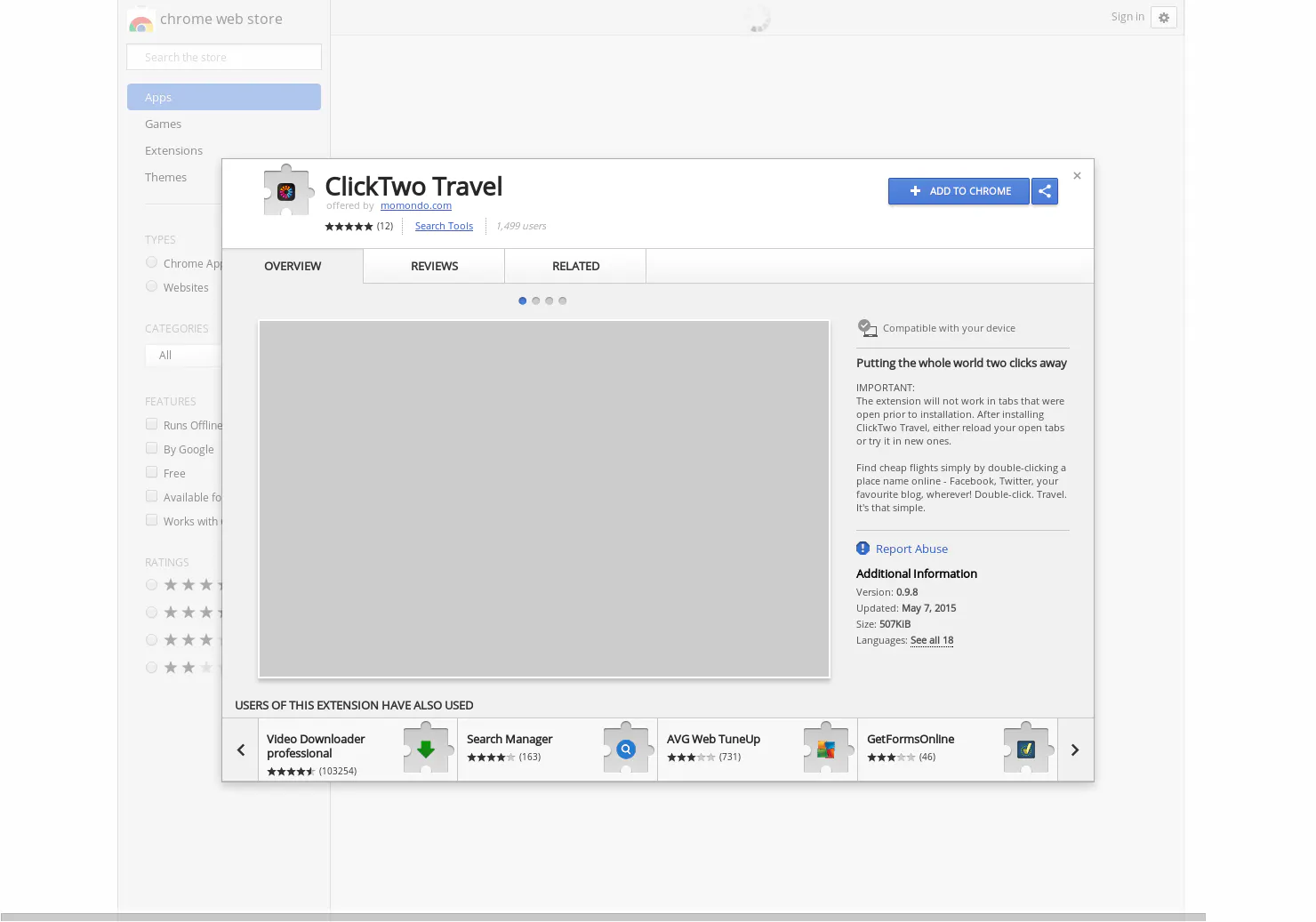Open the momondo.com publisher link
Viewport: 1316px width, 922px height.
[x=416, y=205]
